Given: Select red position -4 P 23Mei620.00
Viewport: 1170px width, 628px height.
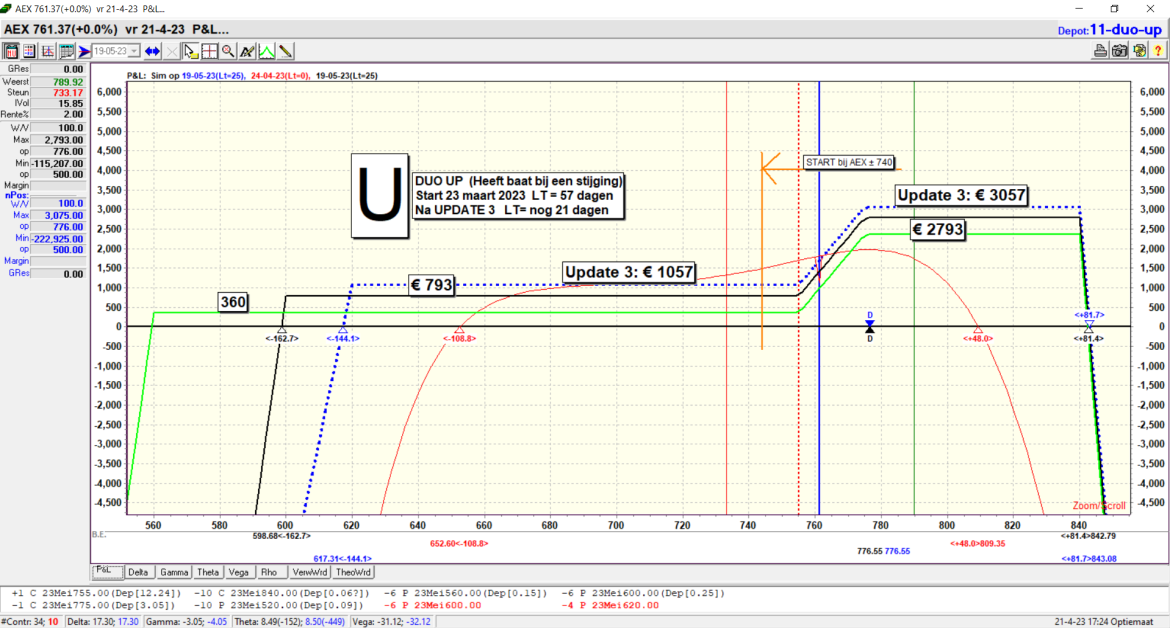Looking at the screenshot, I should (610, 606).
